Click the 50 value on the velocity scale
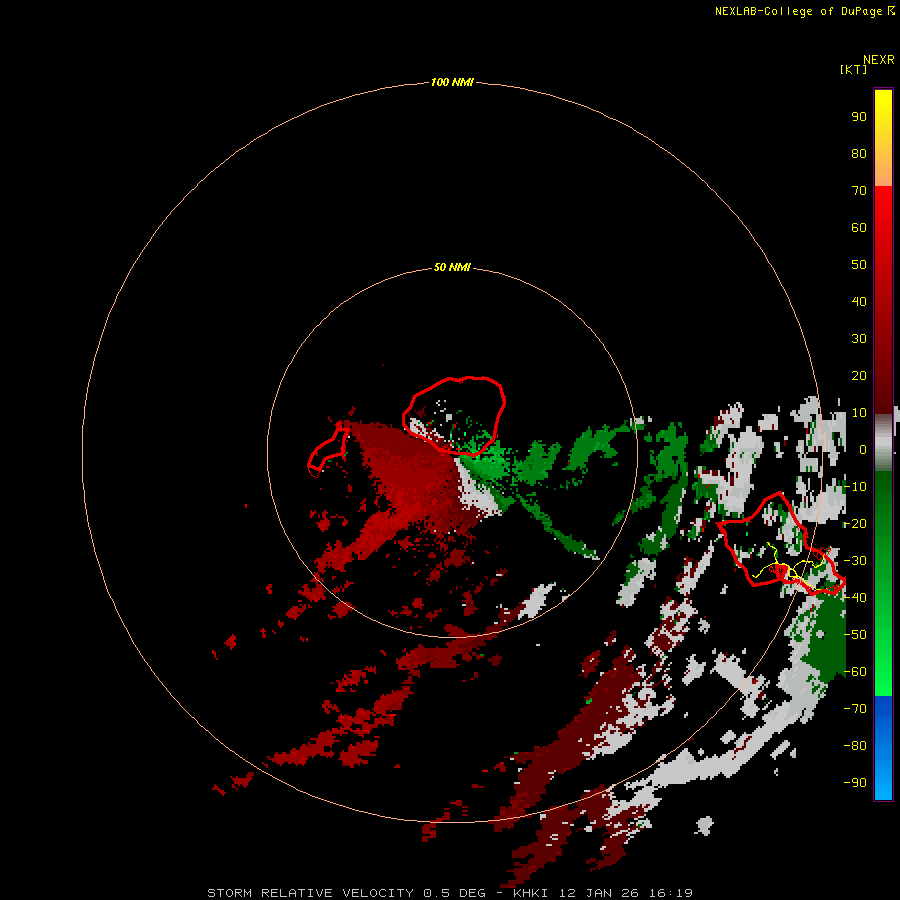Screen dimensions: 900x900 (859, 265)
